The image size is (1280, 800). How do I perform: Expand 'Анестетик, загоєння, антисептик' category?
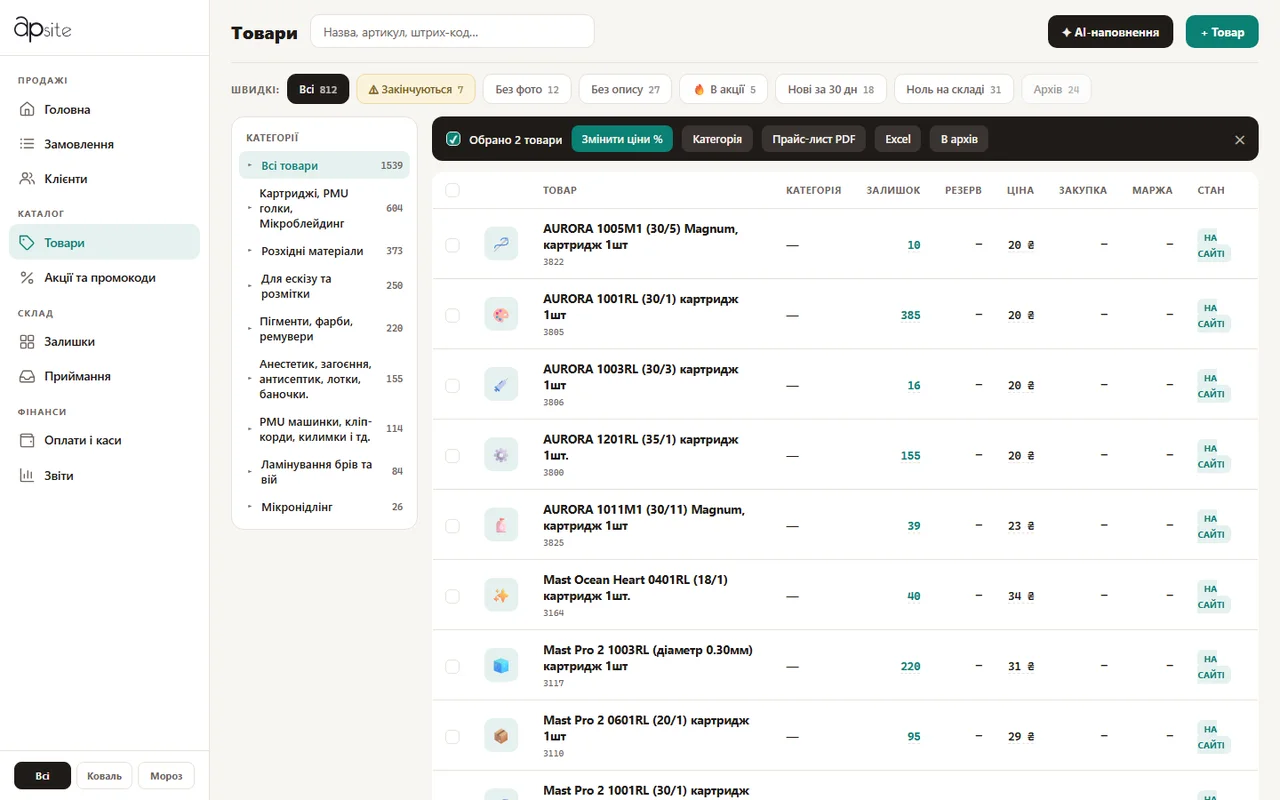pyautogui.click(x=250, y=379)
